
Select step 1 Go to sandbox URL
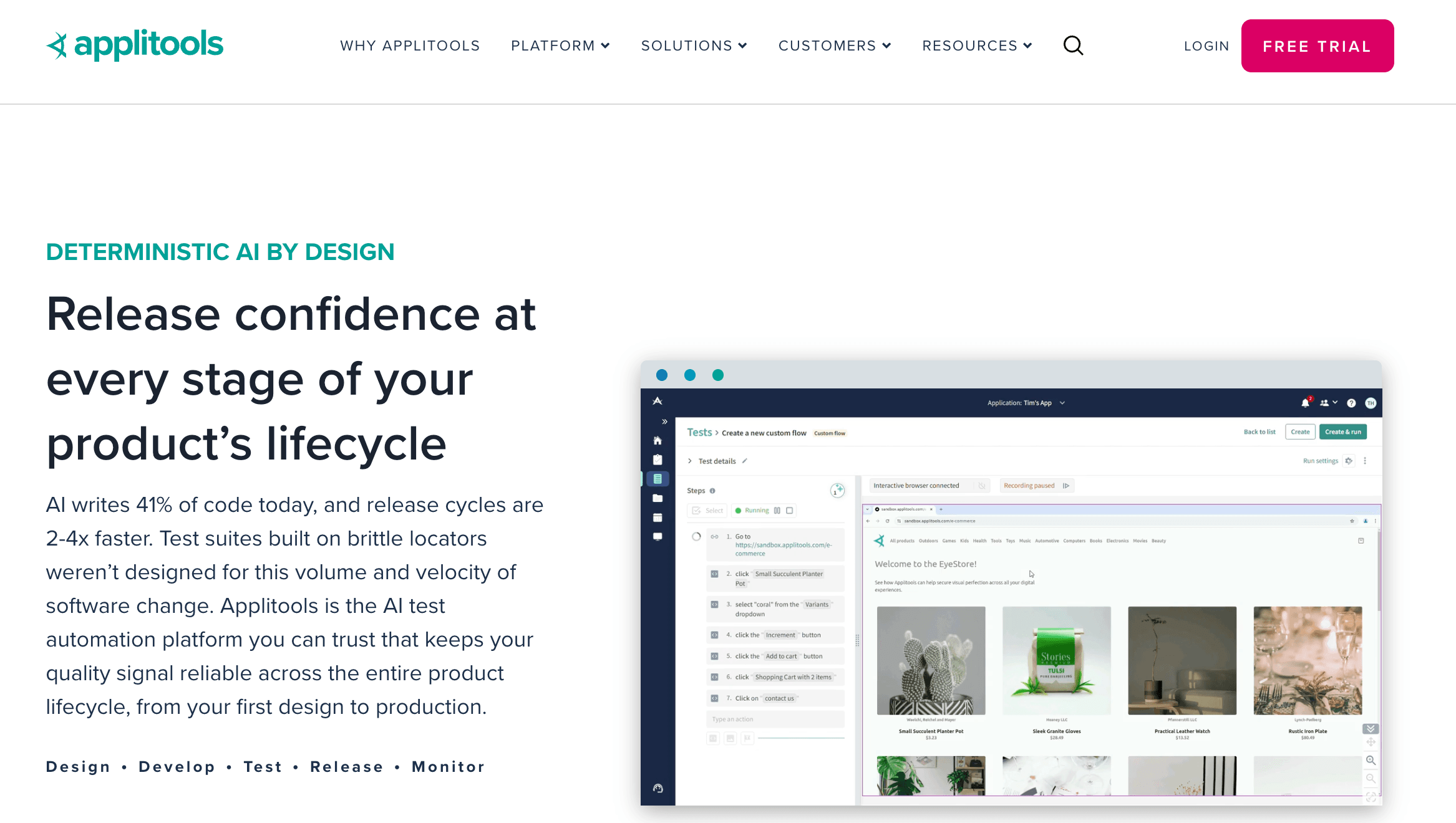pos(775,545)
